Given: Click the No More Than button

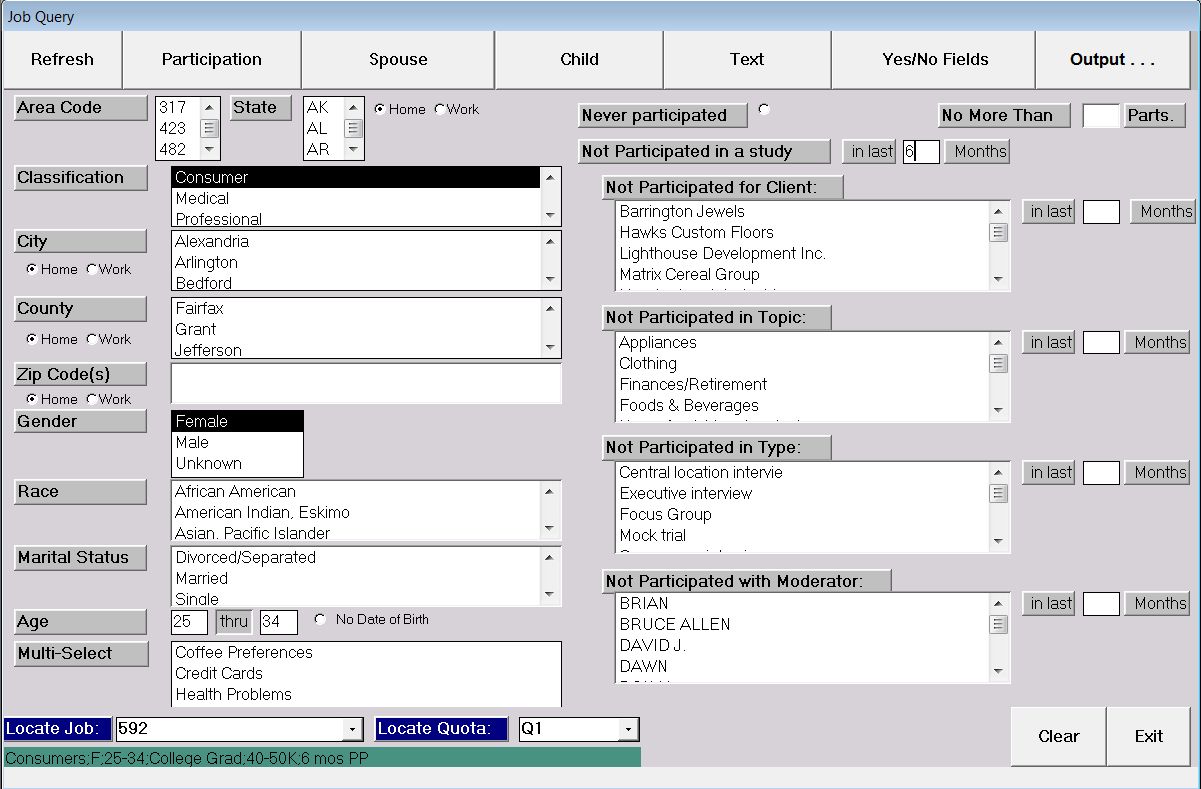Looking at the screenshot, I should click(x=1004, y=116).
